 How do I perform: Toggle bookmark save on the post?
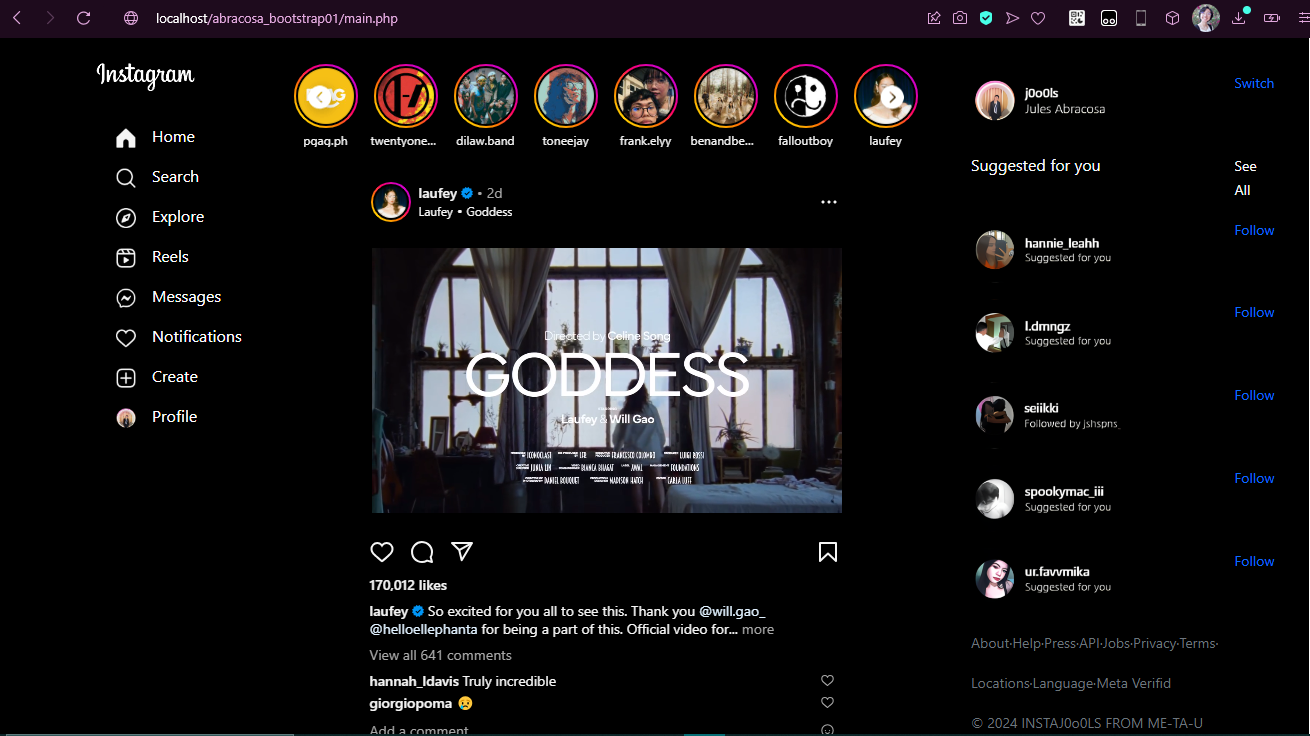pos(828,552)
